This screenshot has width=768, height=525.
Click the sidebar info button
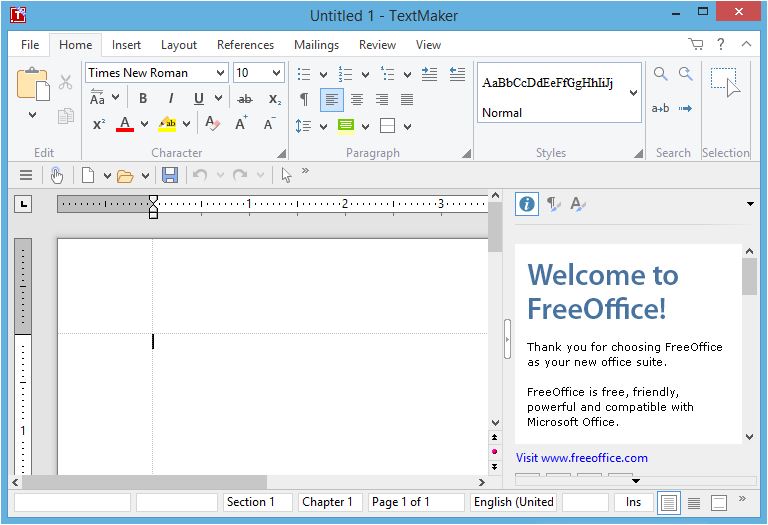point(527,204)
